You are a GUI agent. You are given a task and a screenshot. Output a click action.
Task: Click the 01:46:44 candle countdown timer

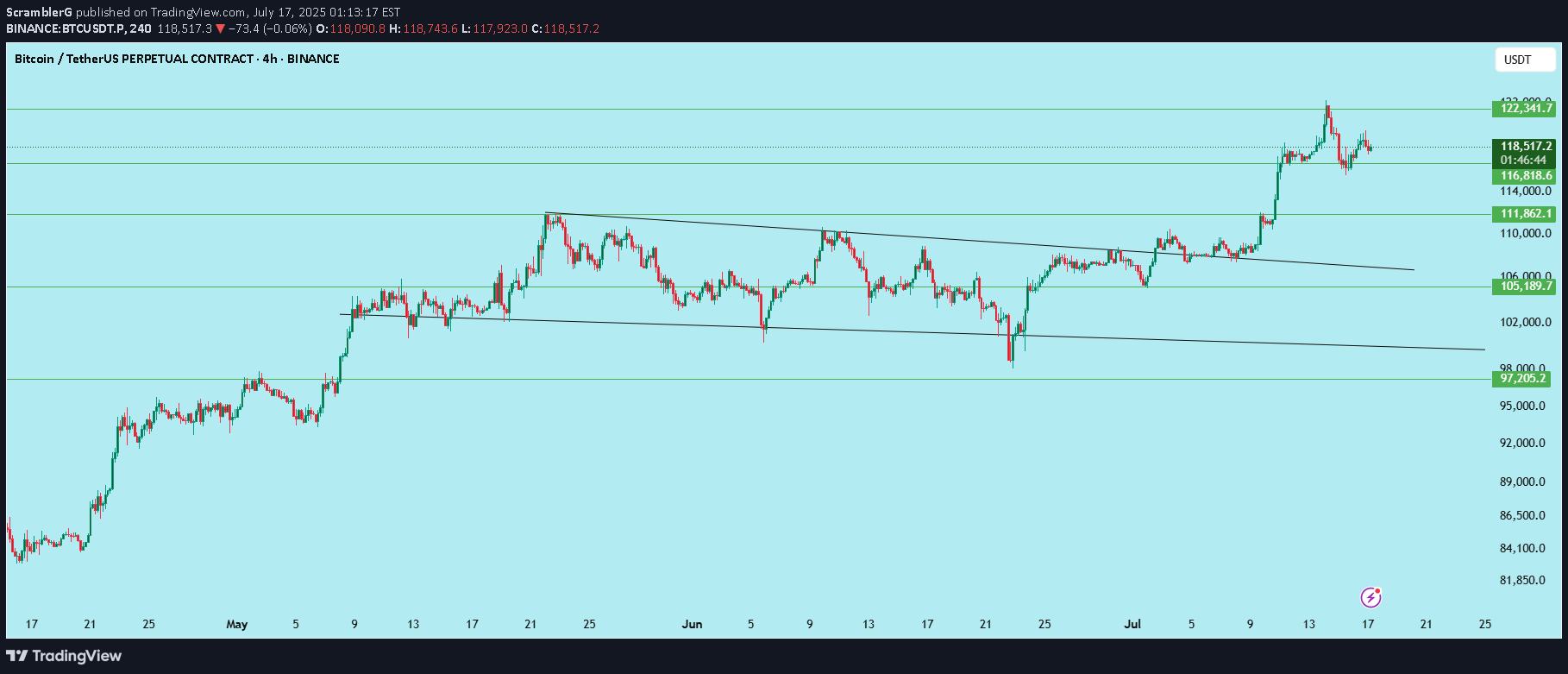coord(1524,161)
